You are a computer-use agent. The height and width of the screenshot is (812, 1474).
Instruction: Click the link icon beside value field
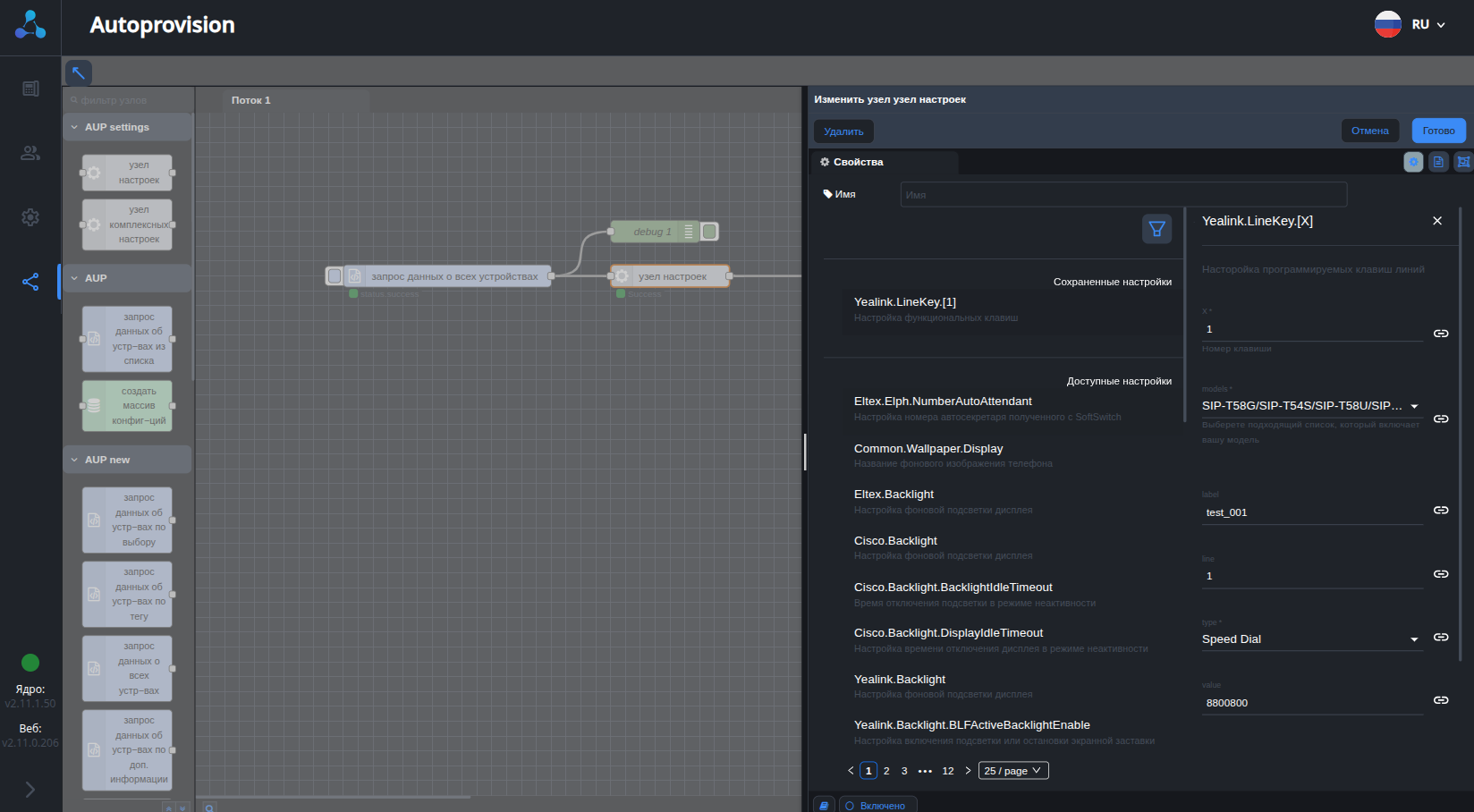[1441, 700]
